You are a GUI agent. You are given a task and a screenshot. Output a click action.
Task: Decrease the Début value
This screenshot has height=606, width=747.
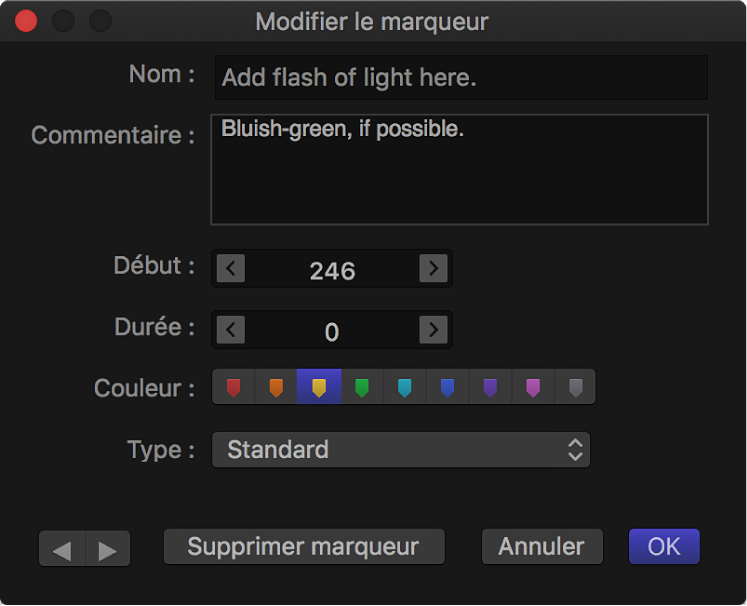[231, 269]
